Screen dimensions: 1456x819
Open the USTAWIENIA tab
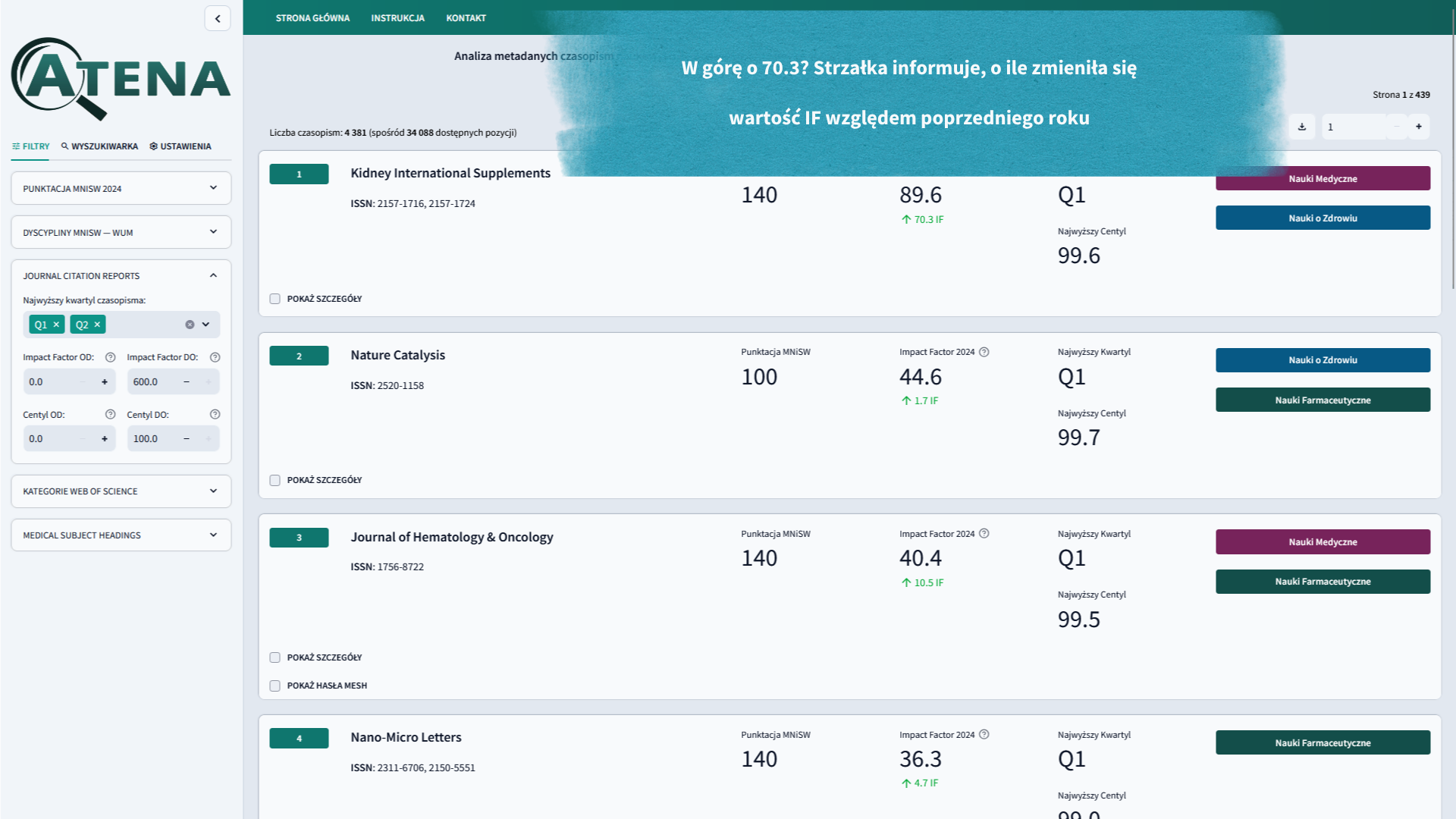point(180,146)
